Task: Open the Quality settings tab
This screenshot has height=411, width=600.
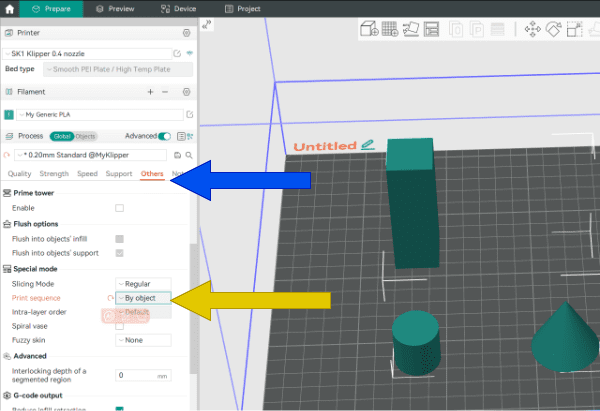Action: click(x=20, y=174)
